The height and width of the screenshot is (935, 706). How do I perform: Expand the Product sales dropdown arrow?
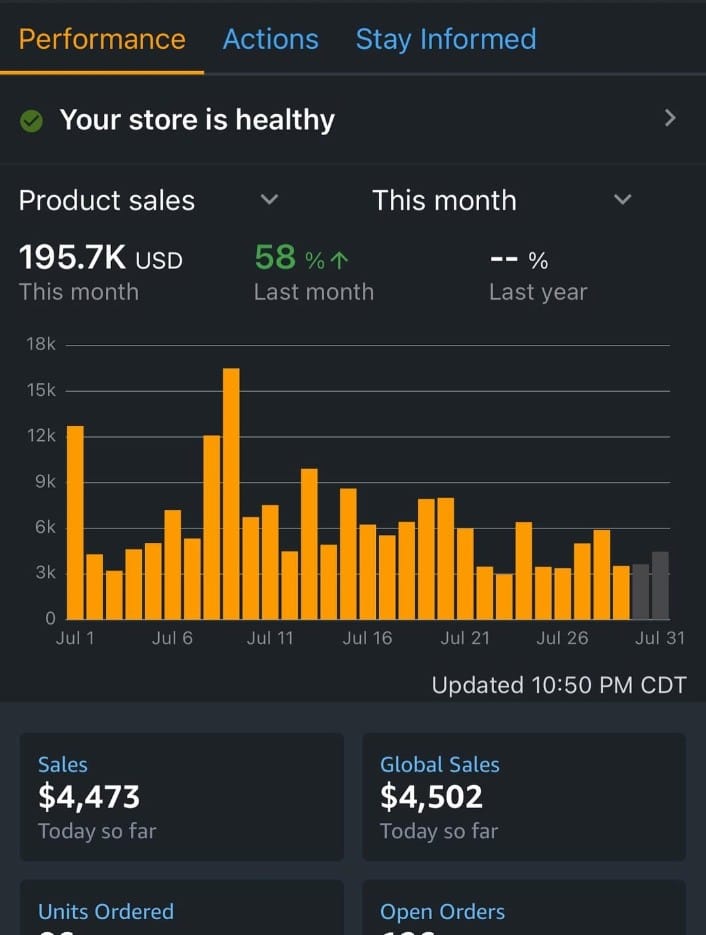tap(268, 200)
